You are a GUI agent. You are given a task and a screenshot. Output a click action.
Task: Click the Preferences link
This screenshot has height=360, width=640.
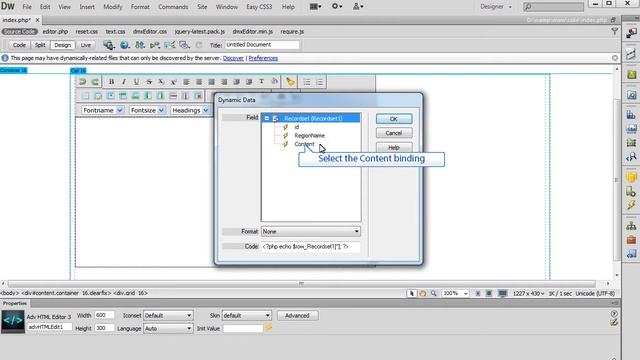pos(263,58)
